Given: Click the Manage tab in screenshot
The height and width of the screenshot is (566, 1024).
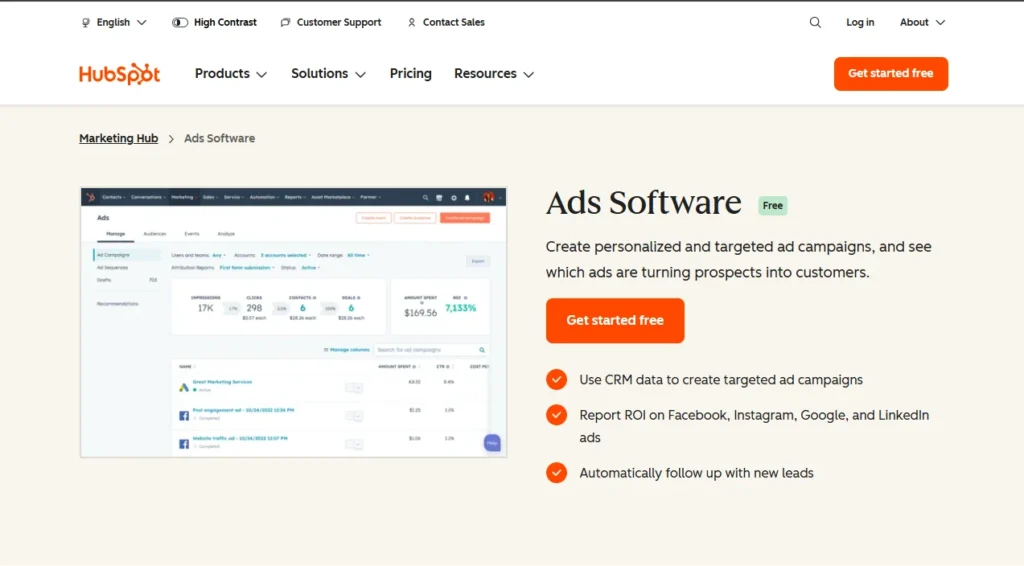Looking at the screenshot, I should [116, 234].
